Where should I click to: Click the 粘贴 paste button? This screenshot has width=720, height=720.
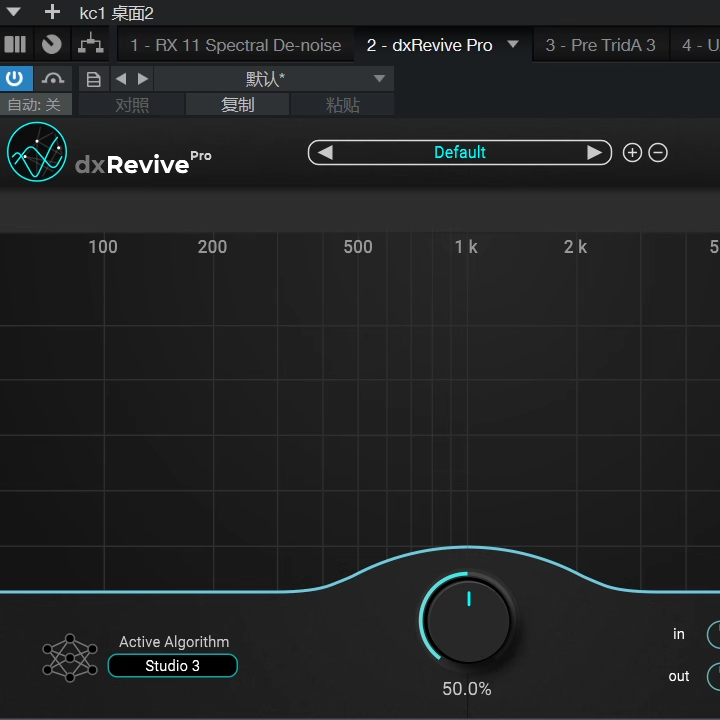343,105
